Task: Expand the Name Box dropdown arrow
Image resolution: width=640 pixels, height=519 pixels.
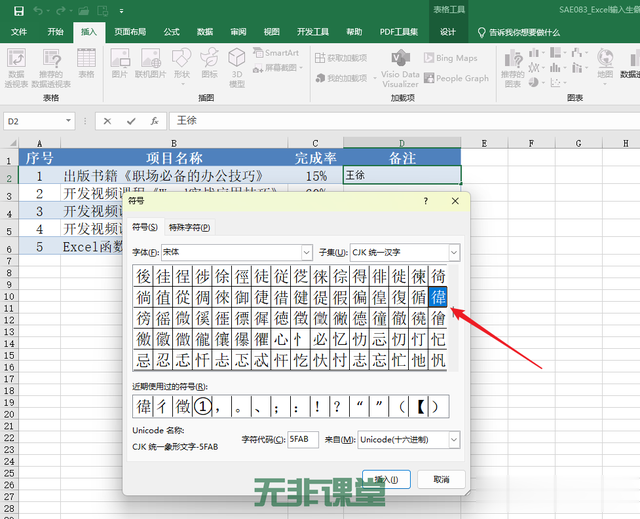Action: (69, 121)
